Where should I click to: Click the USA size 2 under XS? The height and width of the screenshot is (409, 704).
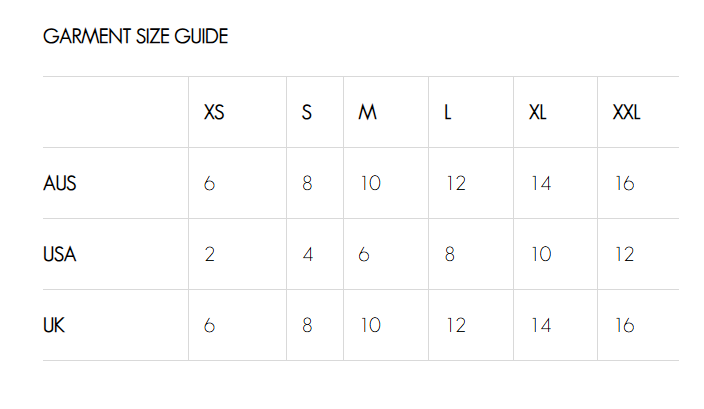[209, 254]
